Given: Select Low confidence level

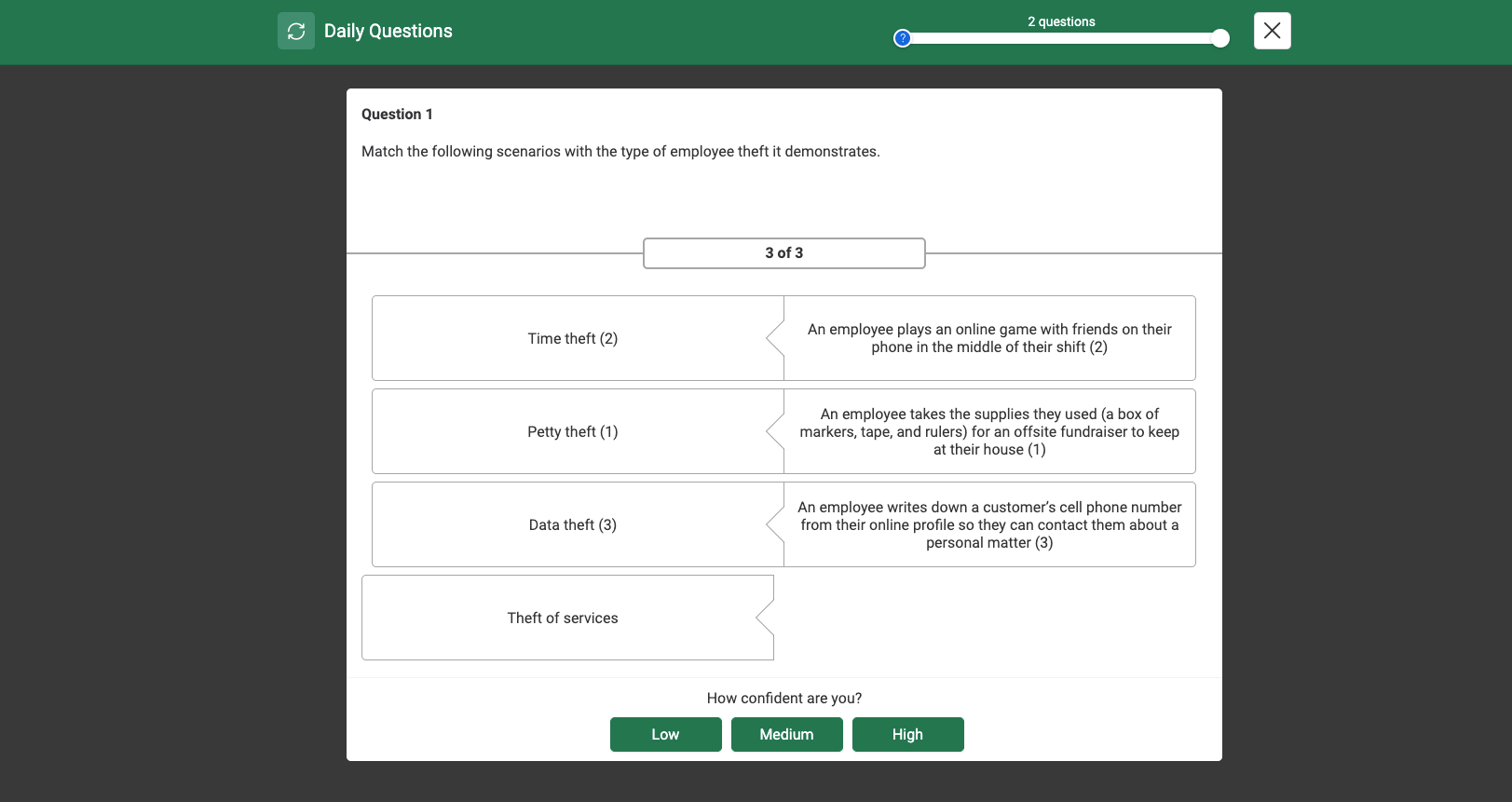Looking at the screenshot, I should [665, 734].
